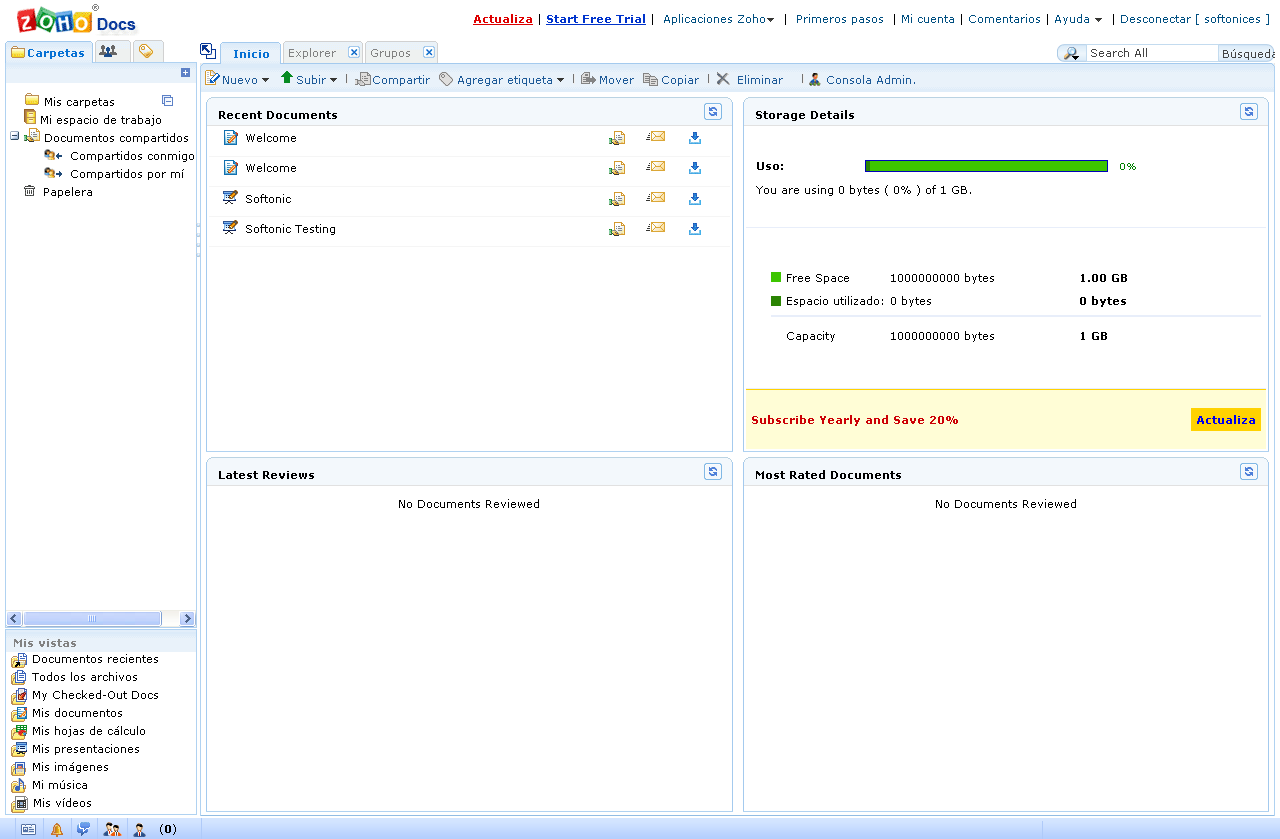Toggle the panel layout icon left of the Inicio tab

pos(208,51)
